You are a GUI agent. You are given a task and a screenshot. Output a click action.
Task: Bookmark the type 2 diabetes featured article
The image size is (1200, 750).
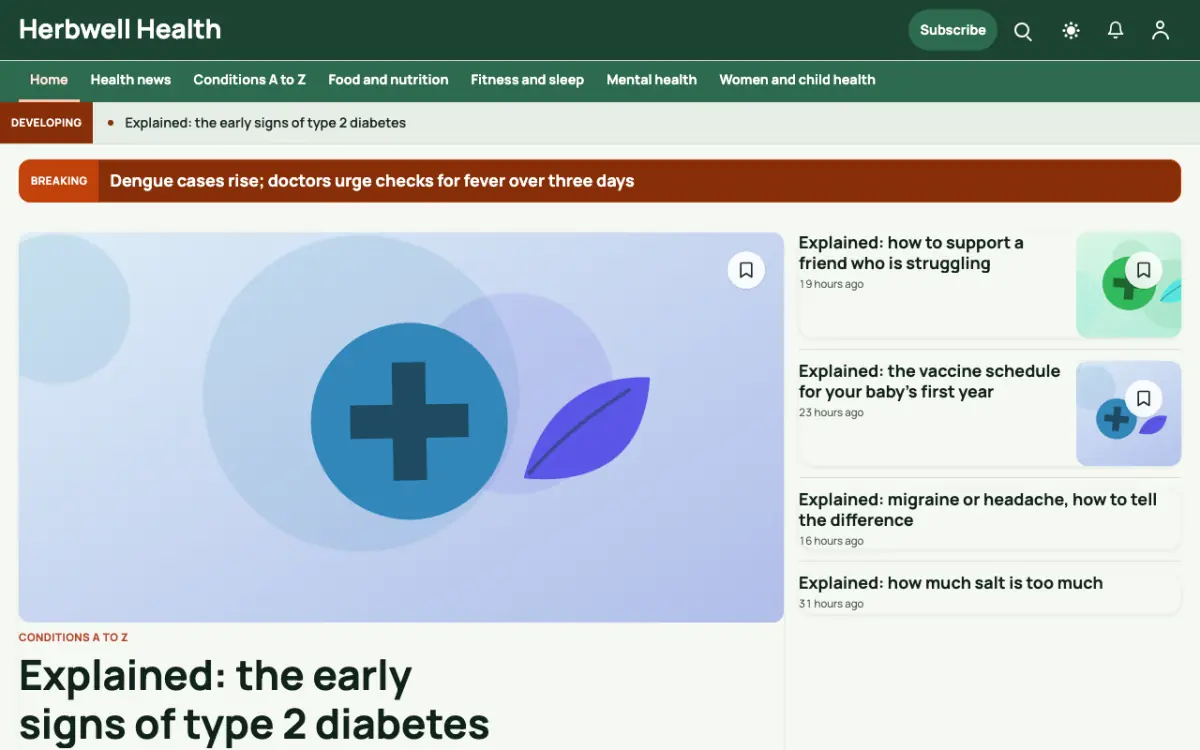click(x=746, y=270)
